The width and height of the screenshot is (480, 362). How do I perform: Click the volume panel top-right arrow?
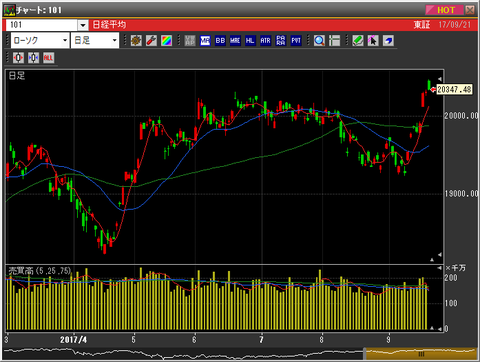(440, 268)
